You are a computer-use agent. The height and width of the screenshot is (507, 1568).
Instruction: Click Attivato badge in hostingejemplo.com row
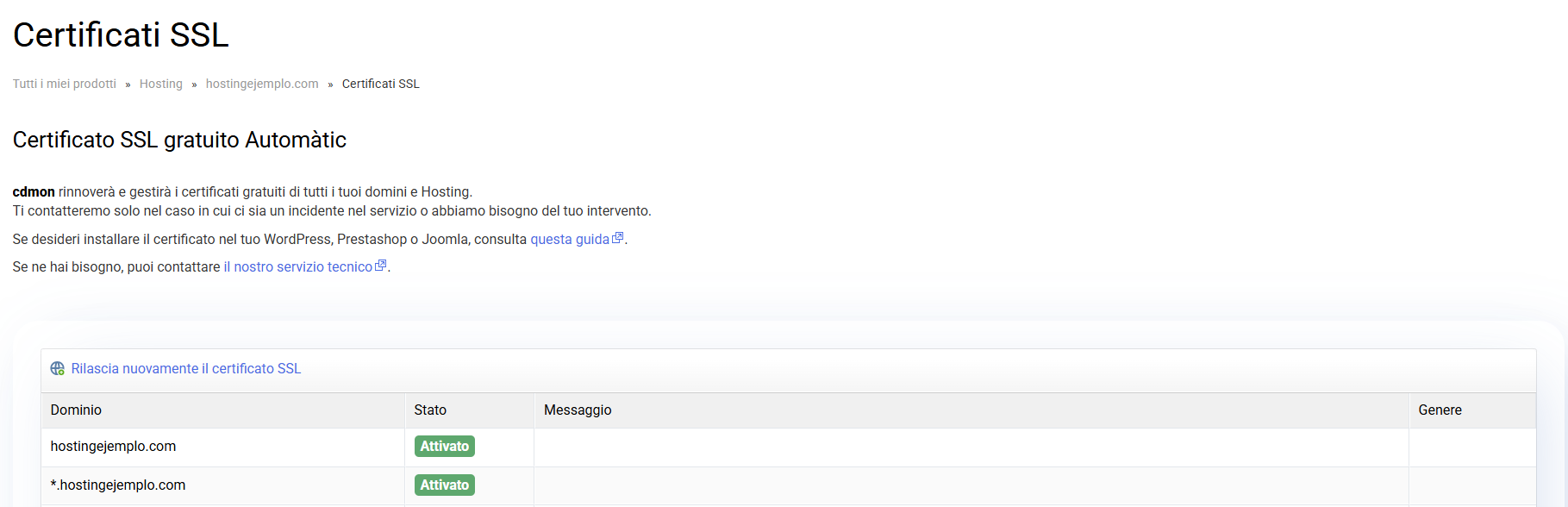(444, 447)
